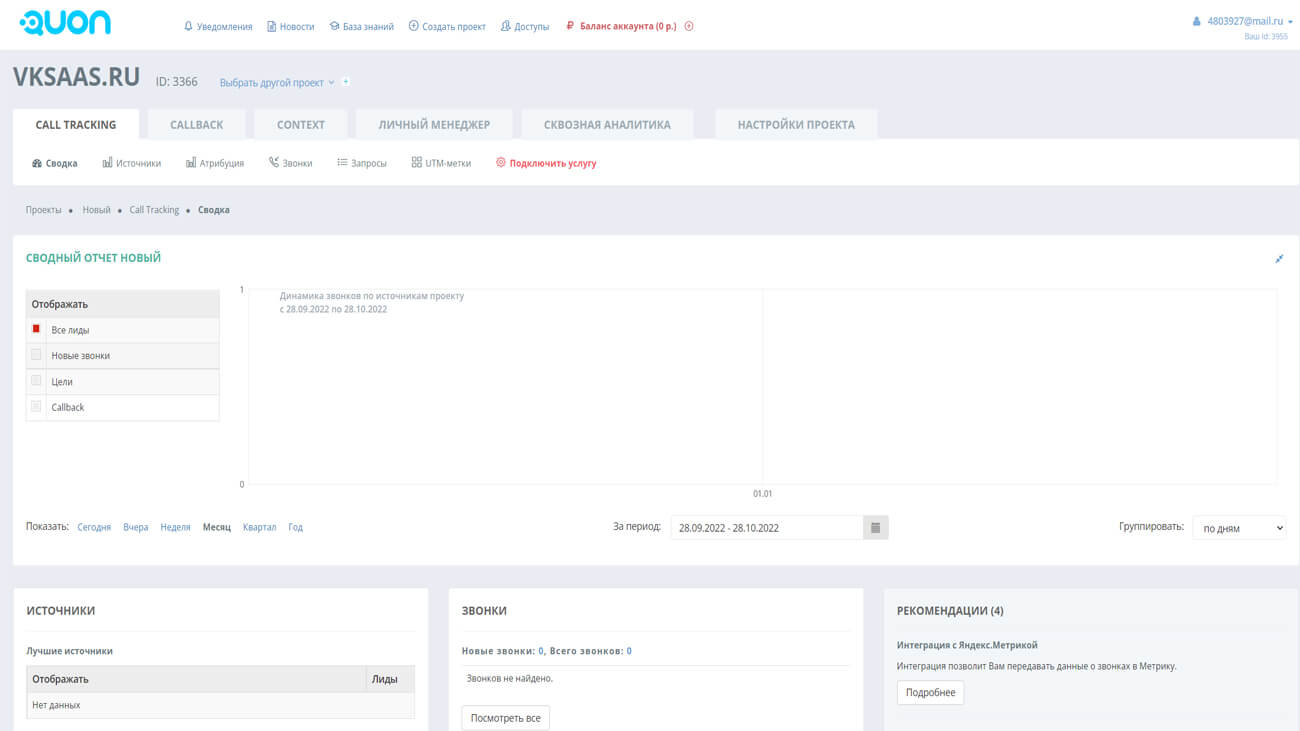Screen dimensions: 1300x731
Task: Click the Посмотреть все button
Action: 505,718
